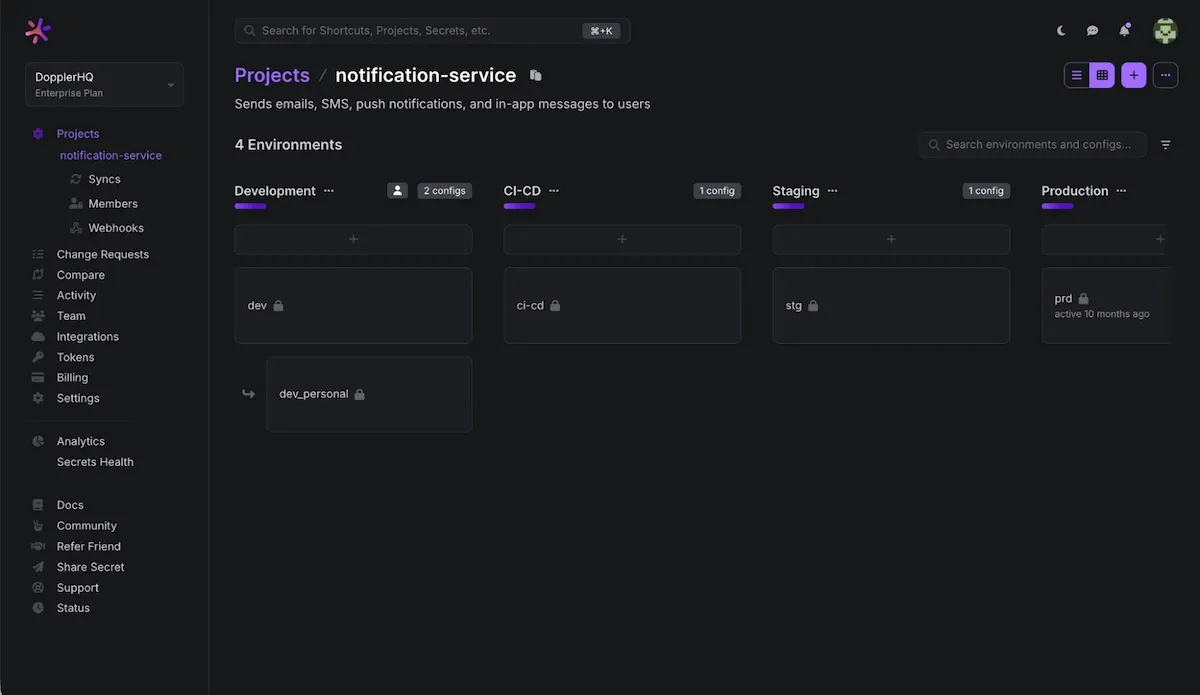Click Projects breadcrumb link
The image size is (1200, 695).
click(272, 76)
